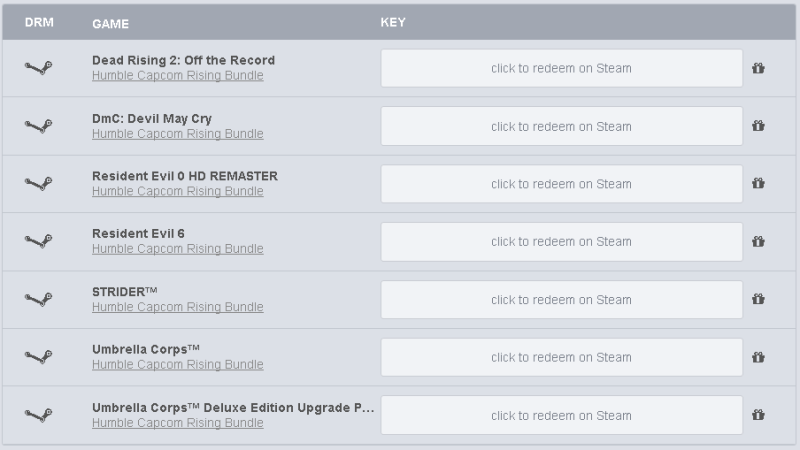
Task: Open Humble Capcom Rising Bundle link under STRIDER
Action: tap(178, 307)
